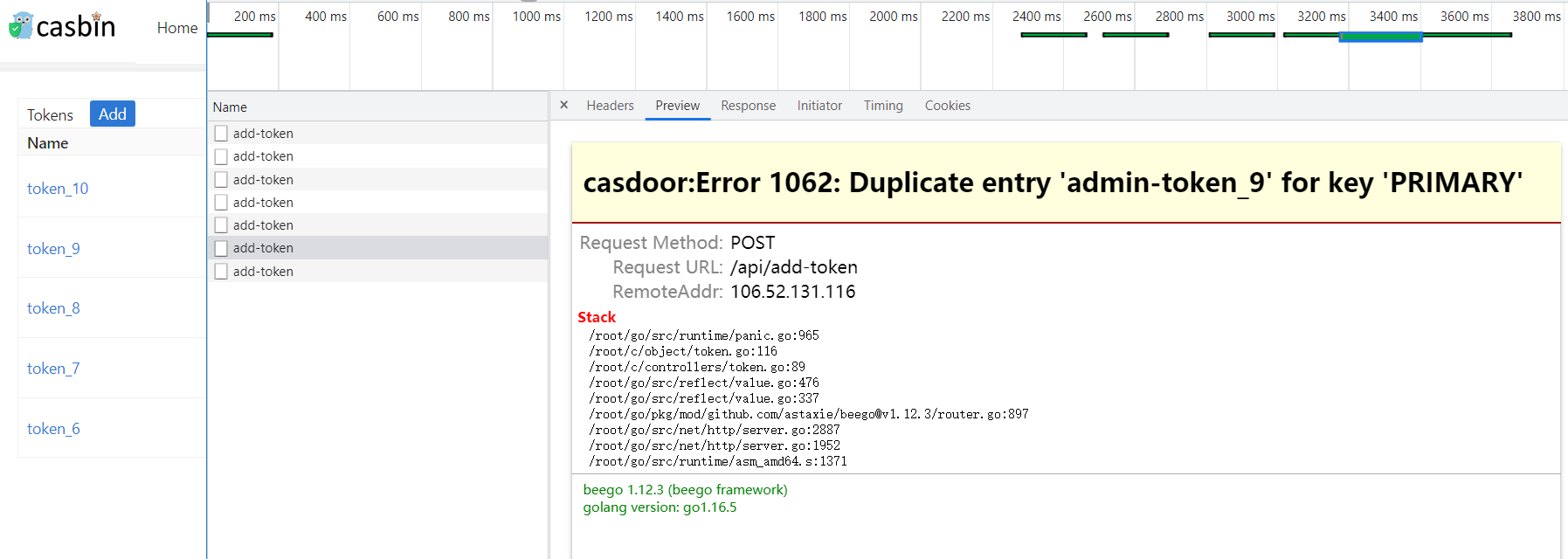Select the fifth add-token request row
The image size is (1568, 559).
coord(377,224)
